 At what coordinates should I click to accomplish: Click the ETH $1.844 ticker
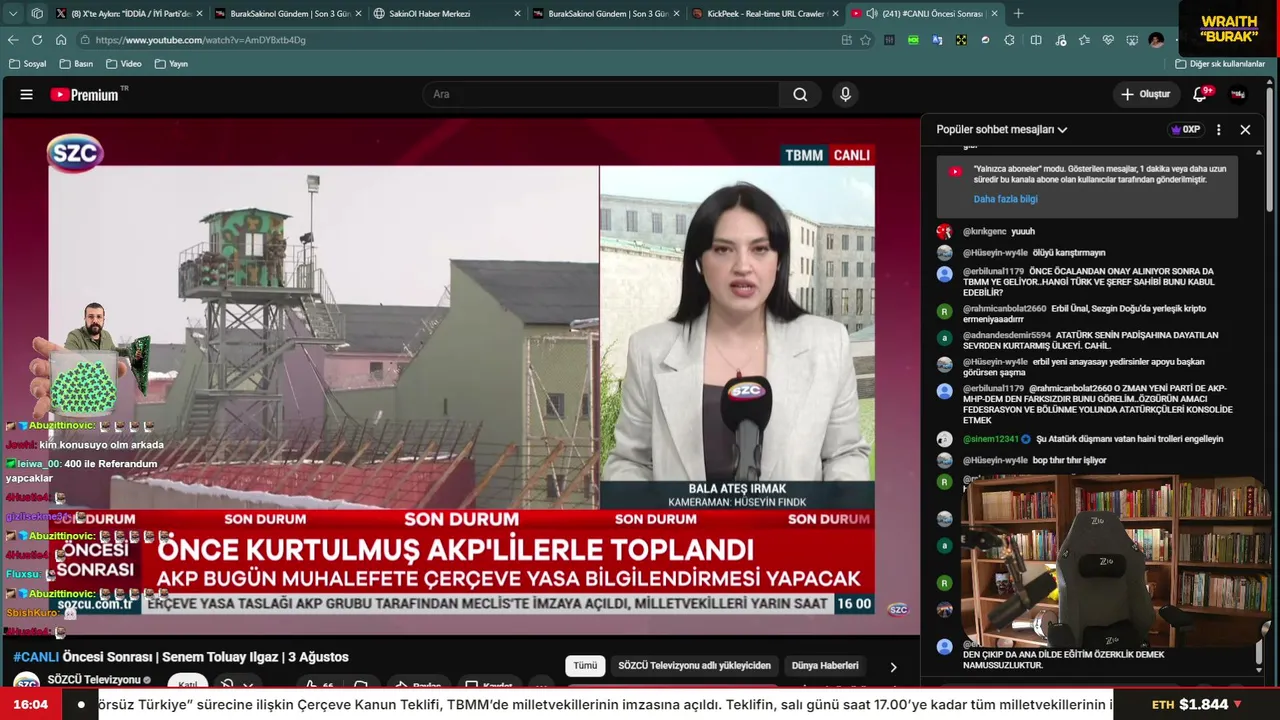1196,704
